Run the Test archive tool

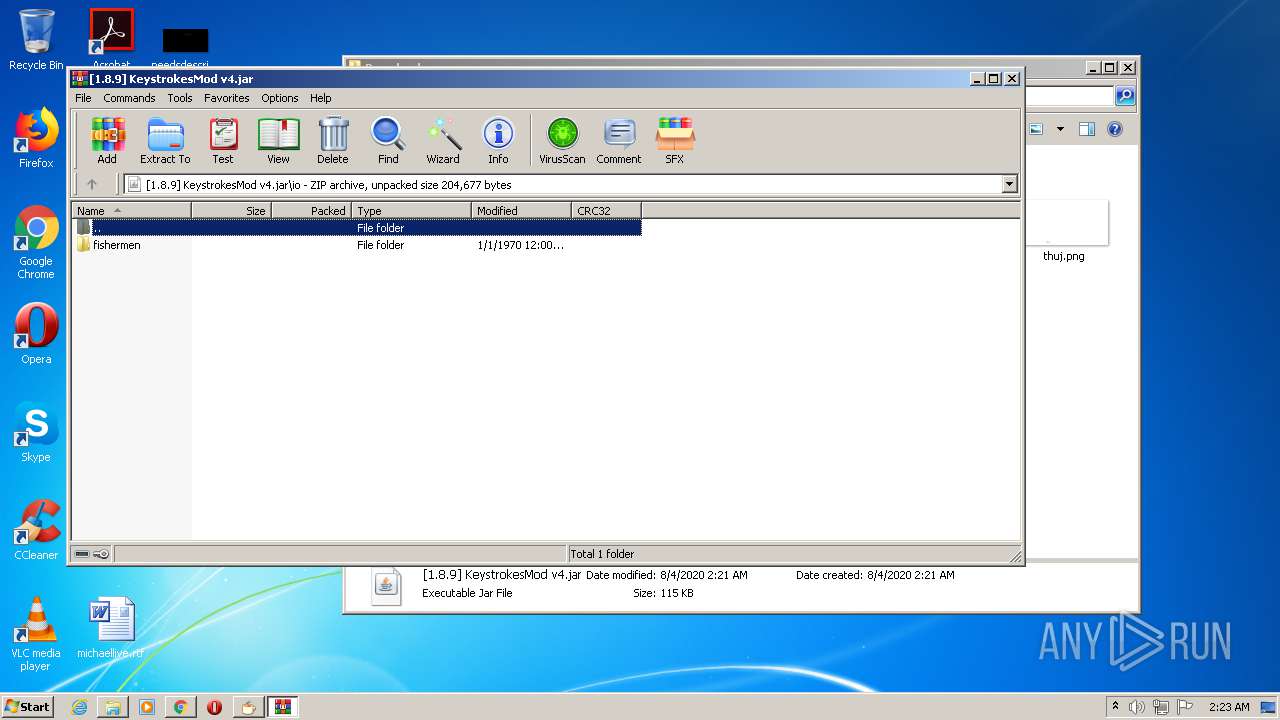223,141
